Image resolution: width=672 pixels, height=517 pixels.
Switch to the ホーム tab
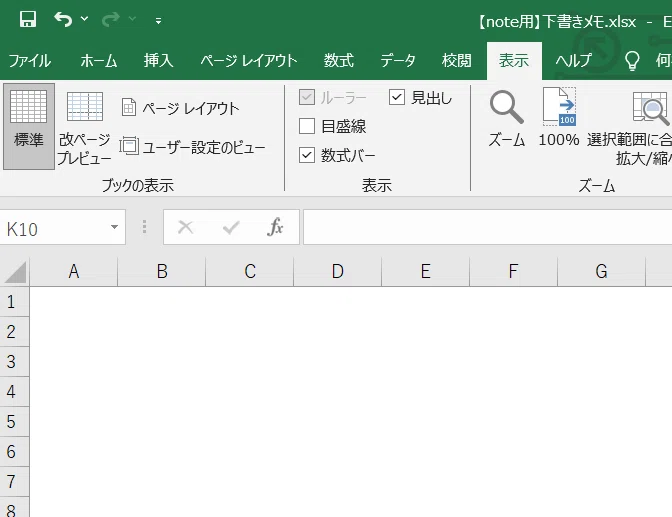(99, 60)
